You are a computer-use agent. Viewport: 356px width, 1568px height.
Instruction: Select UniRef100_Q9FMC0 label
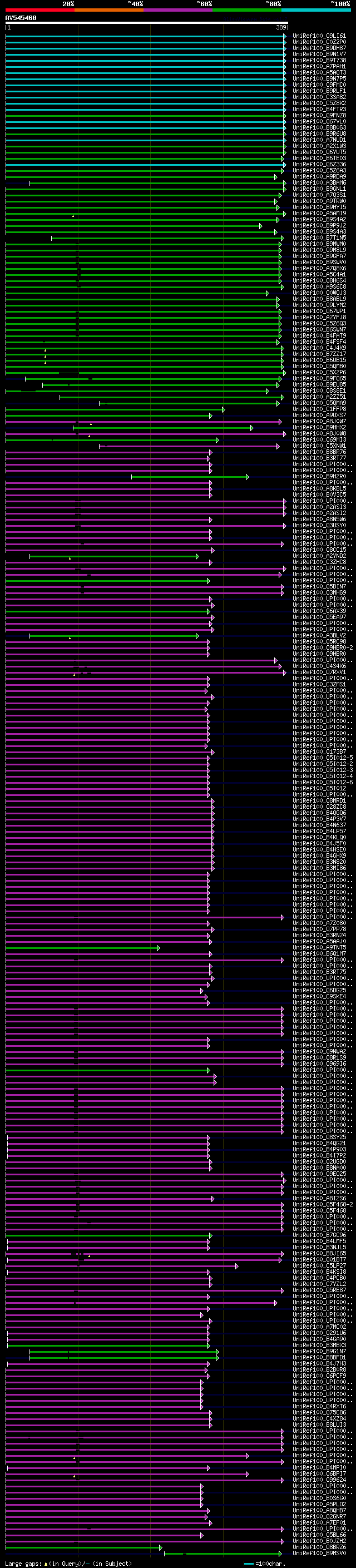click(x=319, y=85)
